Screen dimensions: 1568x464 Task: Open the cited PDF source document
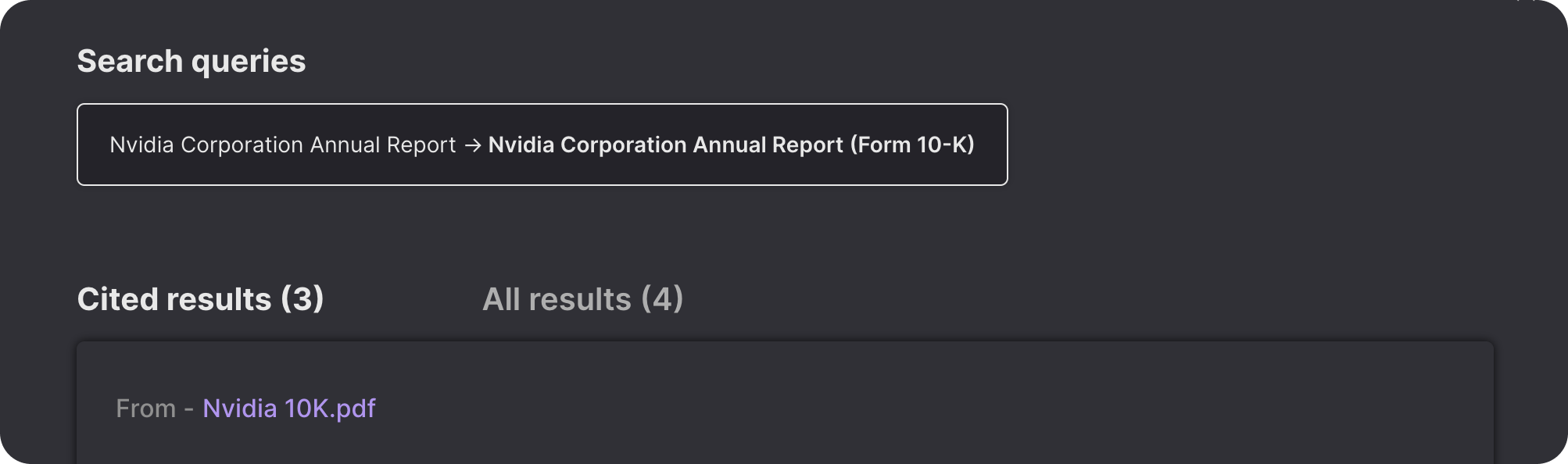pos(289,408)
